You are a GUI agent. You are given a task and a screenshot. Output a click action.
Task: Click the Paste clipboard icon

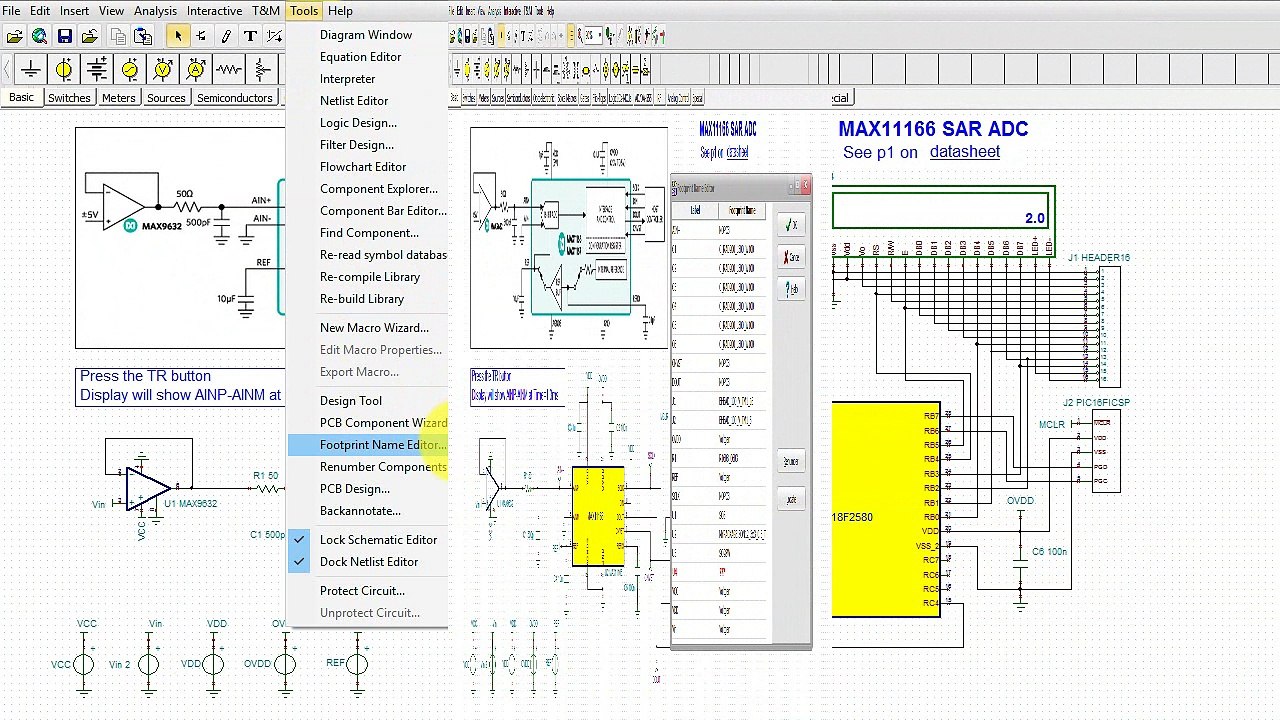(143, 36)
